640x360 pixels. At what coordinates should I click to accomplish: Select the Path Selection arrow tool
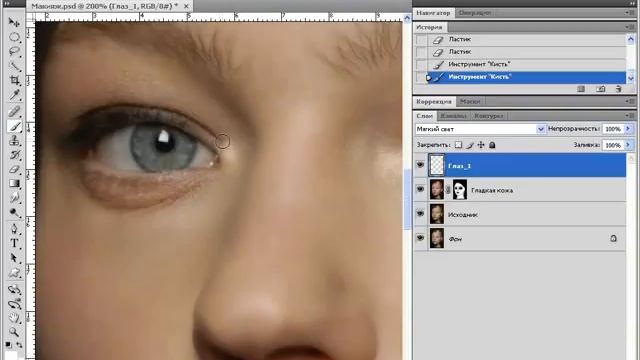14,258
